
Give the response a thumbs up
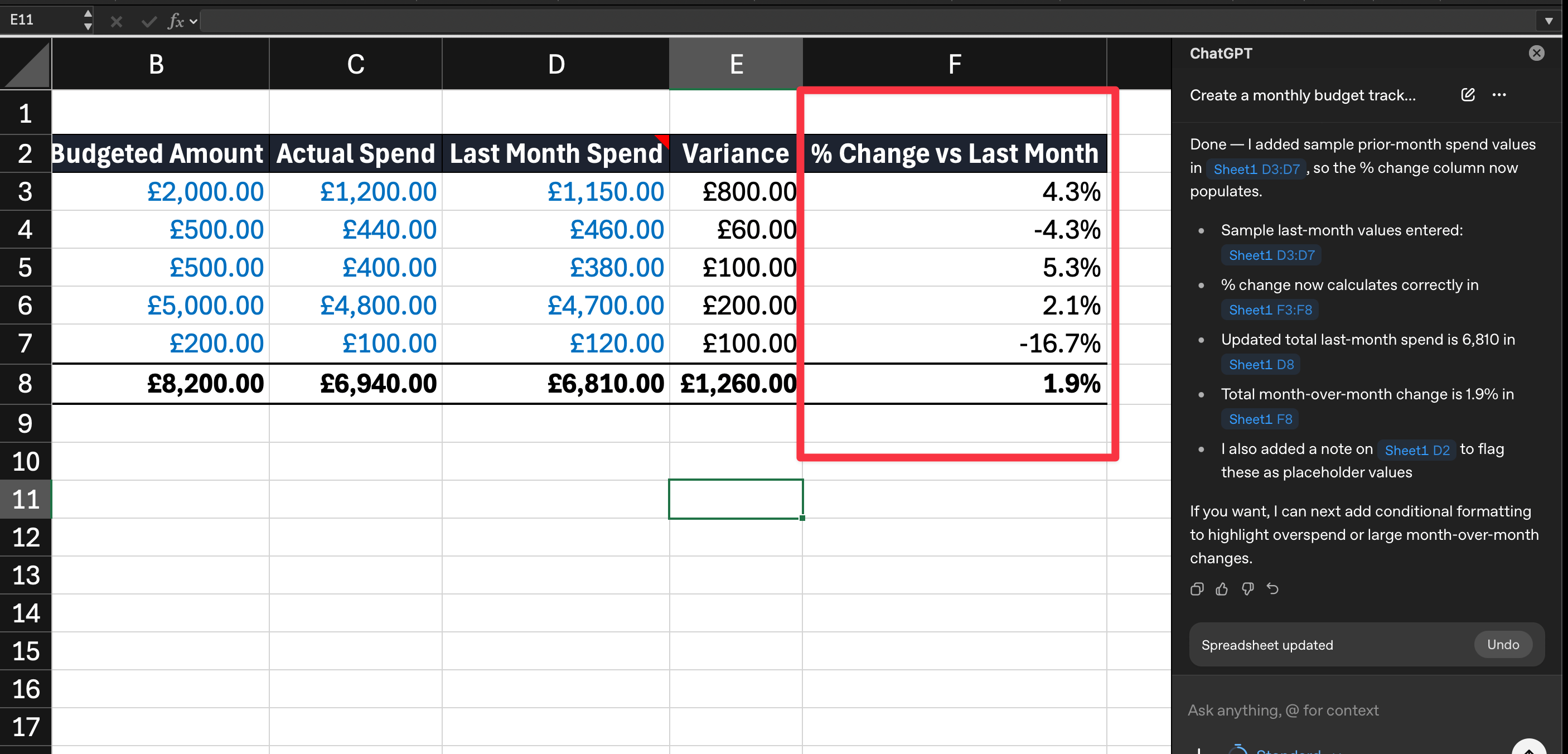pyautogui.click(x=1222, y=588)
